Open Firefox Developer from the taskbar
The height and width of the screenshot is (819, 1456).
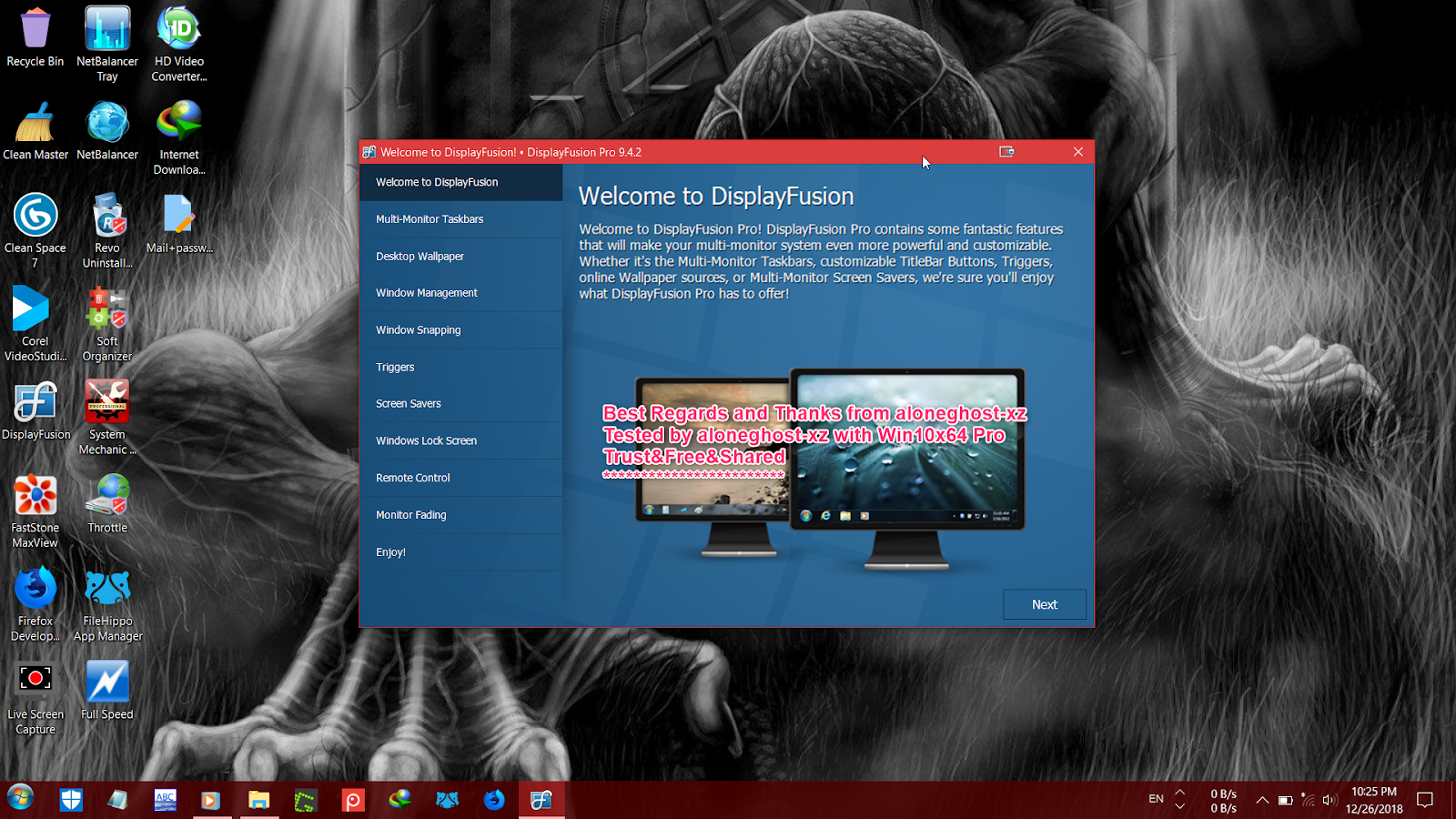click(494, 800)
